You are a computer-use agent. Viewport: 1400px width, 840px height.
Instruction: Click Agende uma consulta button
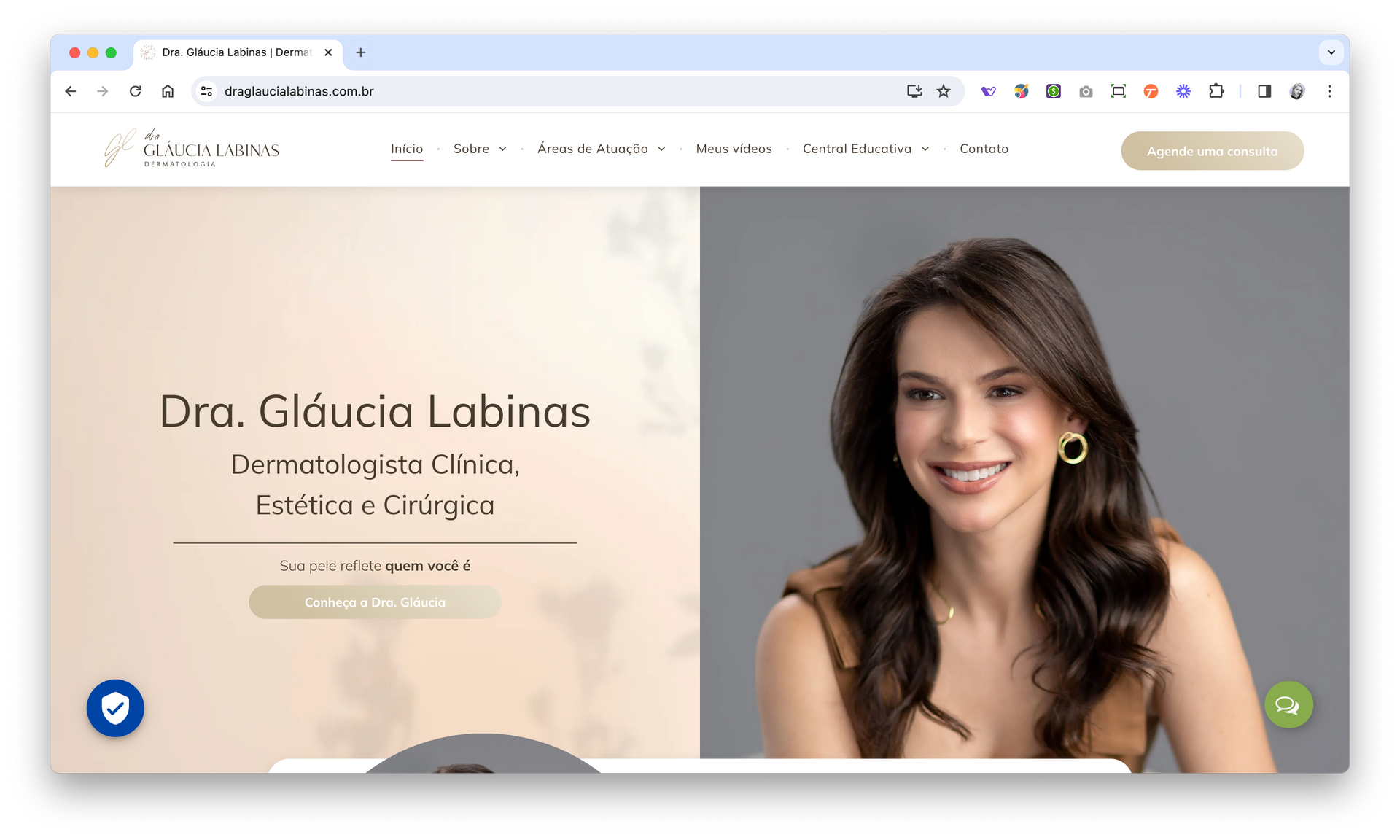click(1212, 151)
